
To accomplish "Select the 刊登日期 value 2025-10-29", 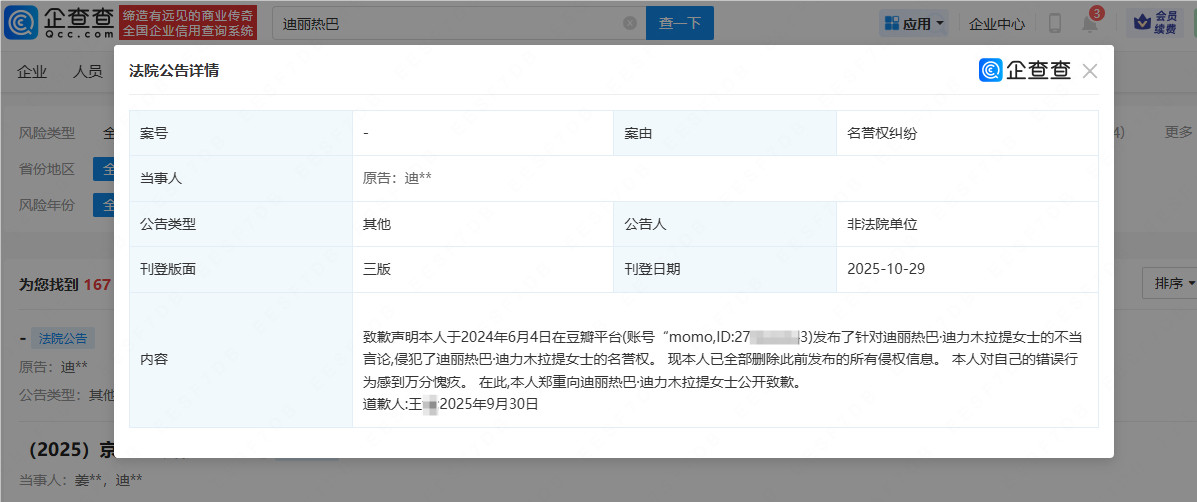I will [886, 269].
